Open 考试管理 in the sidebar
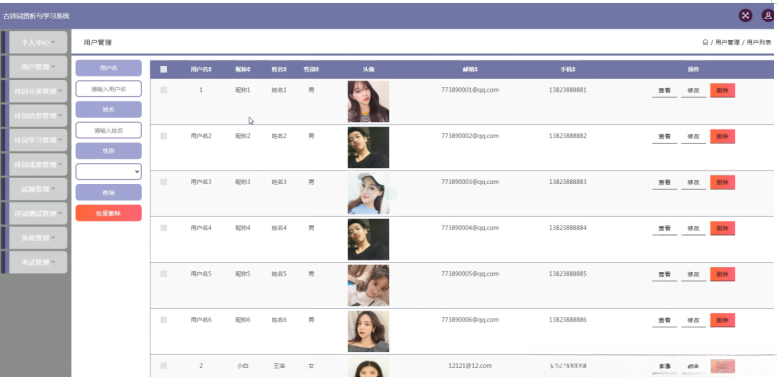The image size is (777, 377). (x=38, y=262)
